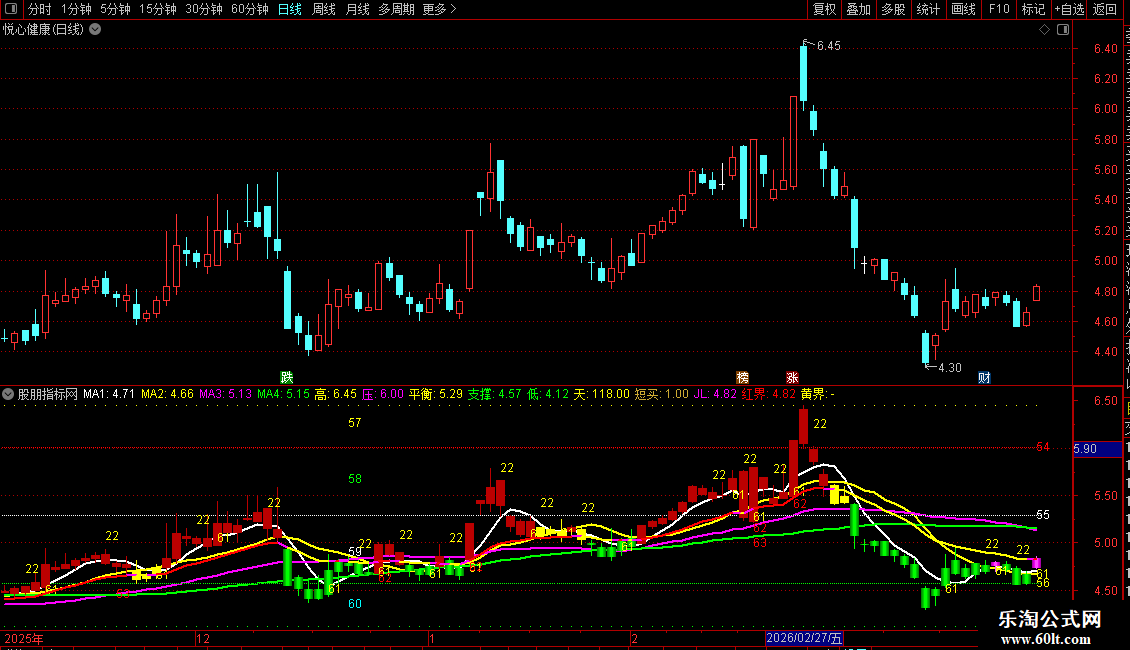1130x650 pixels.
Task: Click the red 涨 marker
Action: pos(792,378)
